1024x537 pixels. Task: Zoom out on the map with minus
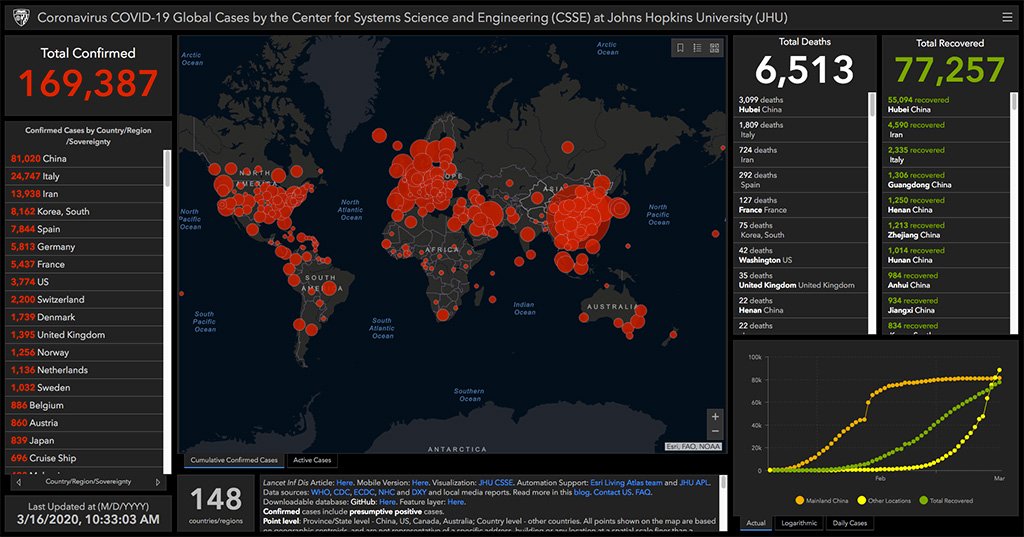(x=715, y=431)
